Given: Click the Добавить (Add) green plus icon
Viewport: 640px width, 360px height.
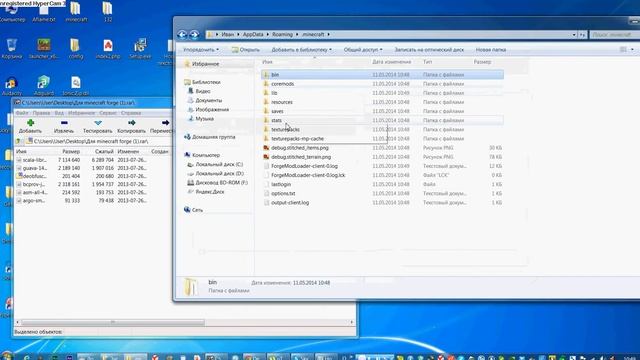Looking at the screenshot, I should click(30, 122).
